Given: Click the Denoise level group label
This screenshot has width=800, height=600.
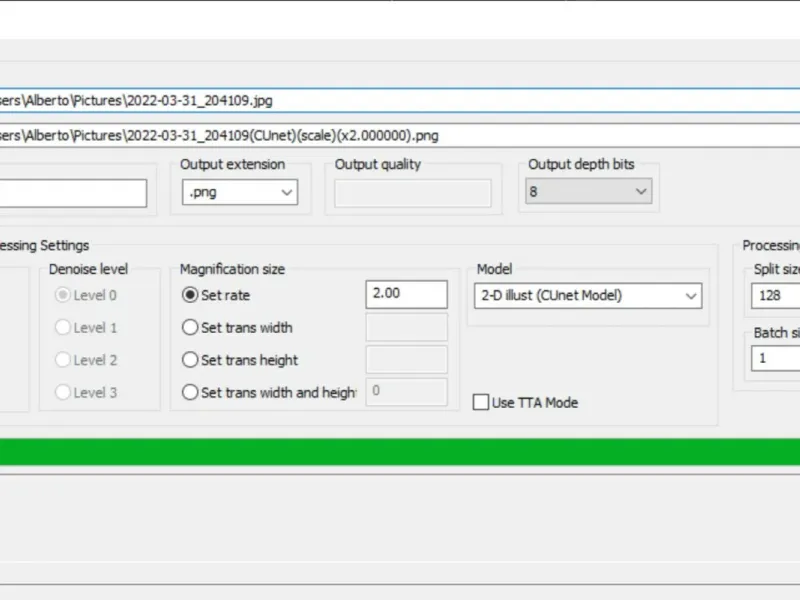Looking at the screenshot, I should pos(88,269).
